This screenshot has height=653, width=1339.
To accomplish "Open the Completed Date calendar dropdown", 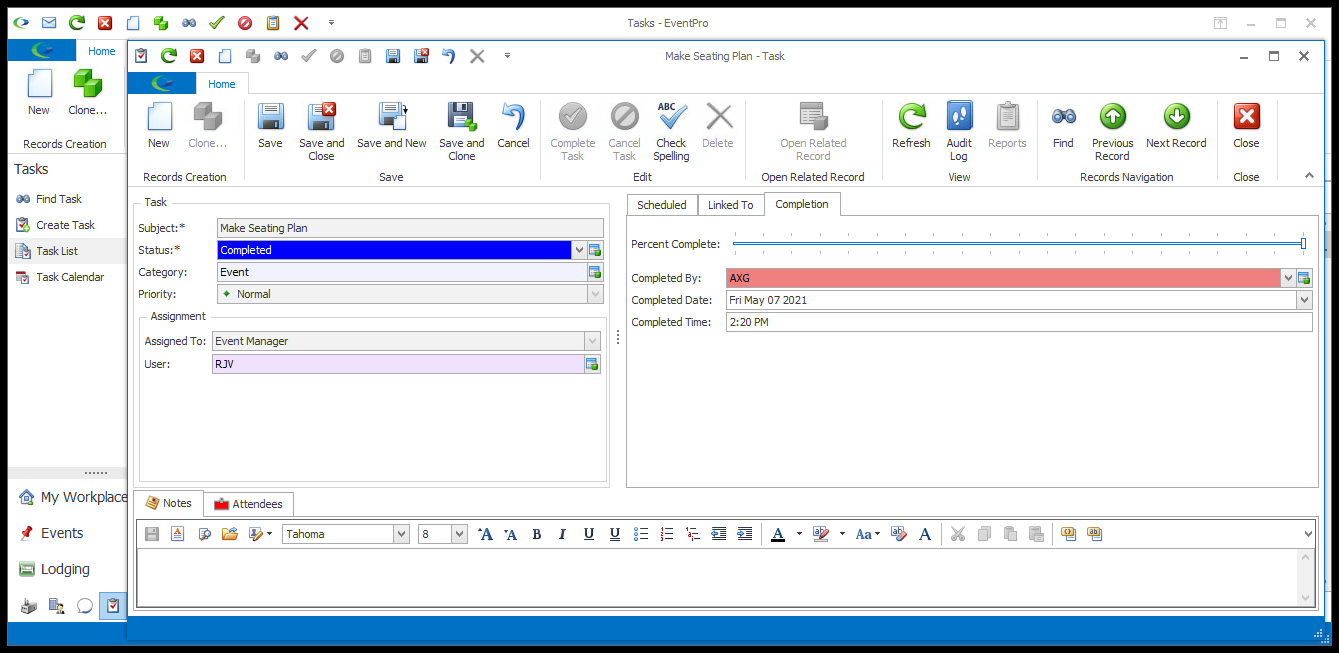I will click(x=1304, y=300).
